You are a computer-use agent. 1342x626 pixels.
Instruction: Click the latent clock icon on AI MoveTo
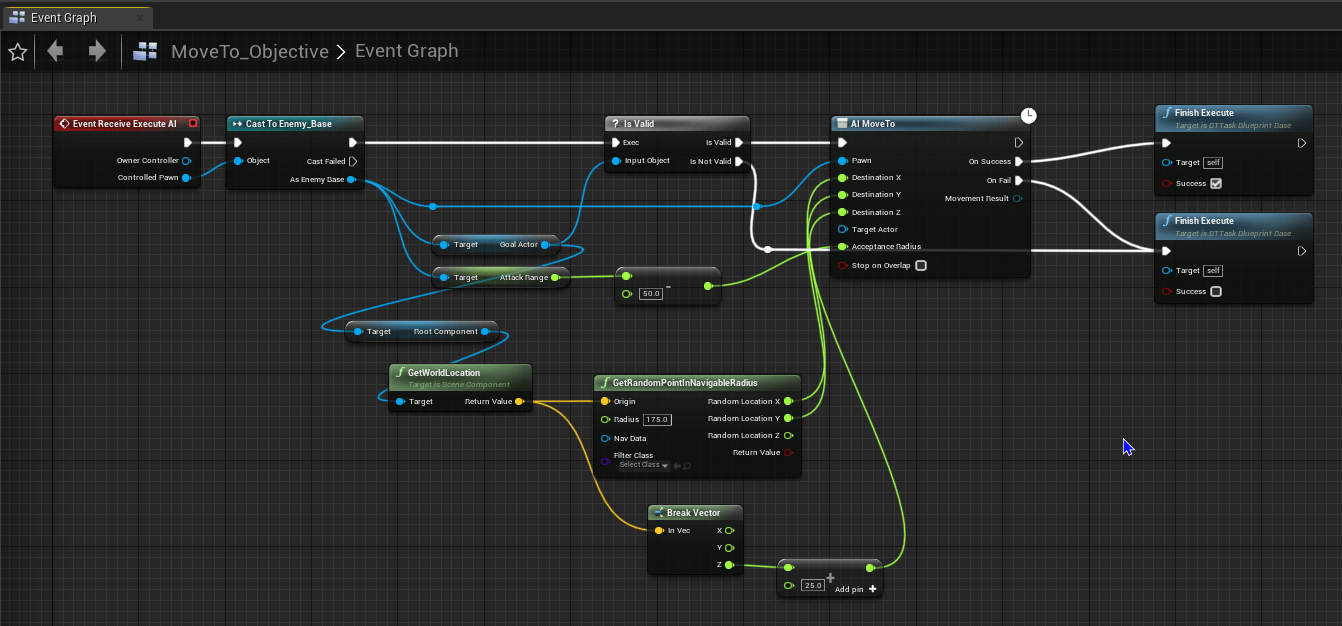[x=1027, y=116]
